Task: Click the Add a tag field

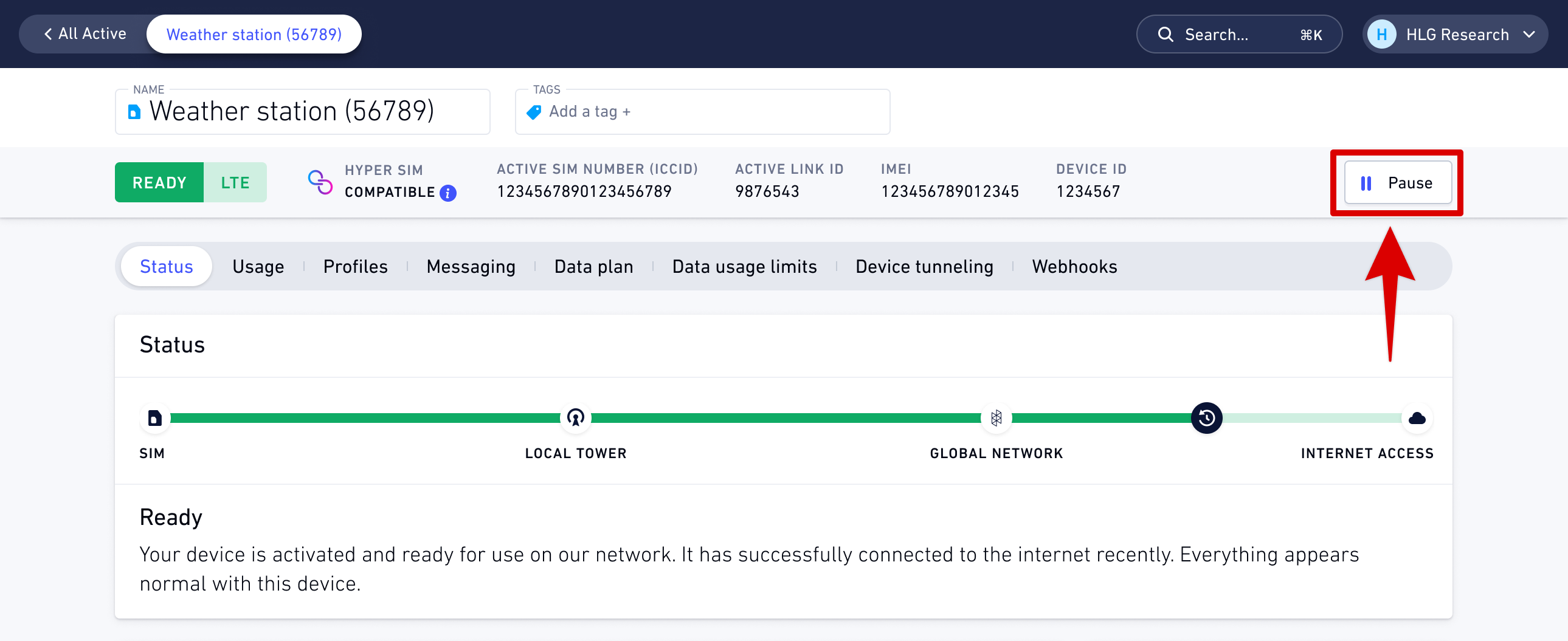Action: pyautogui.click(x=702, y=112)
